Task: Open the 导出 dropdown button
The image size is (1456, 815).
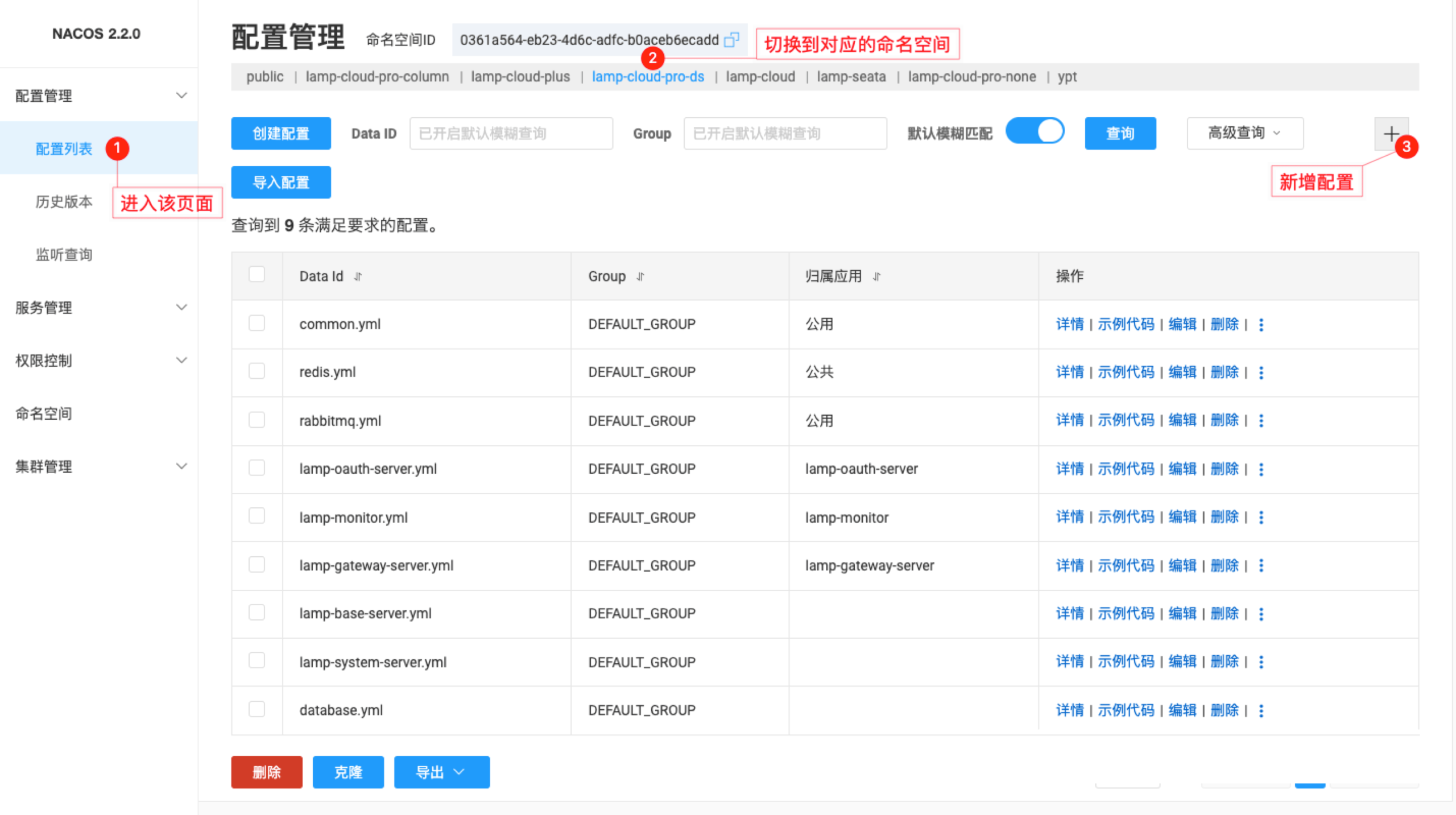Action: [441, 772]
